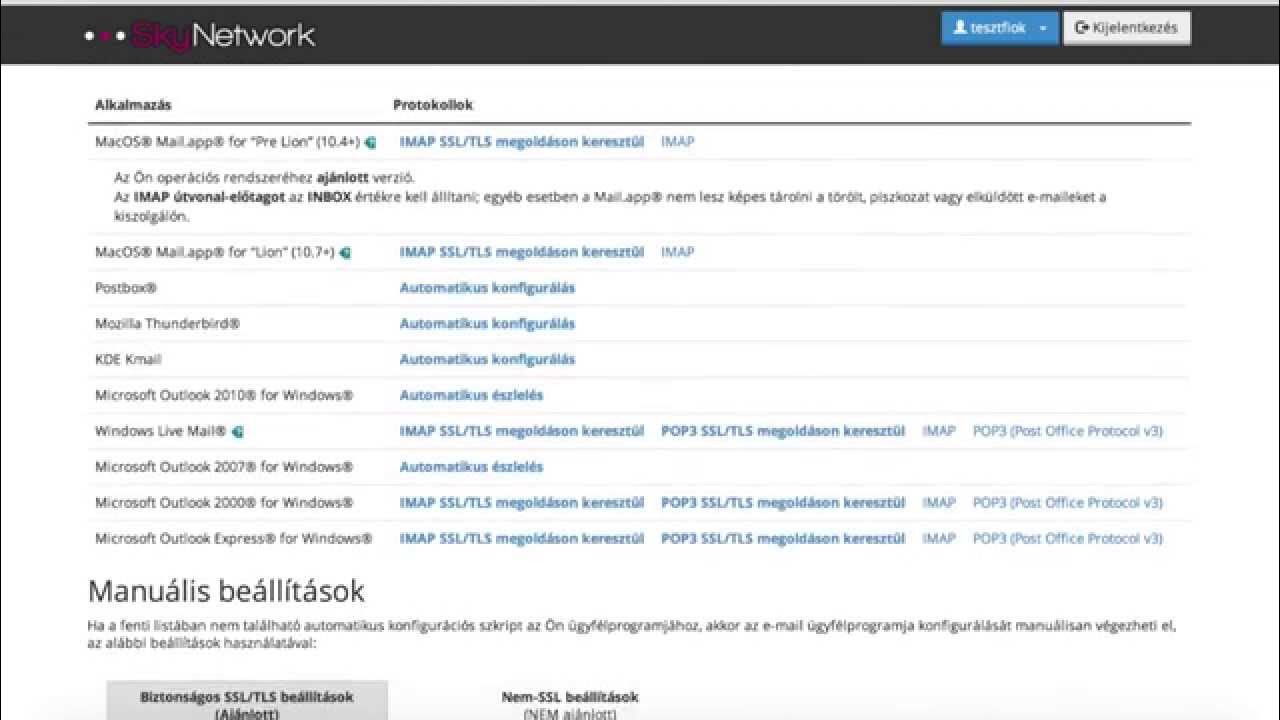This screenshot has width=1280, height=720.
Task: Click the Sky Network logo
Action: coord(200,36)
